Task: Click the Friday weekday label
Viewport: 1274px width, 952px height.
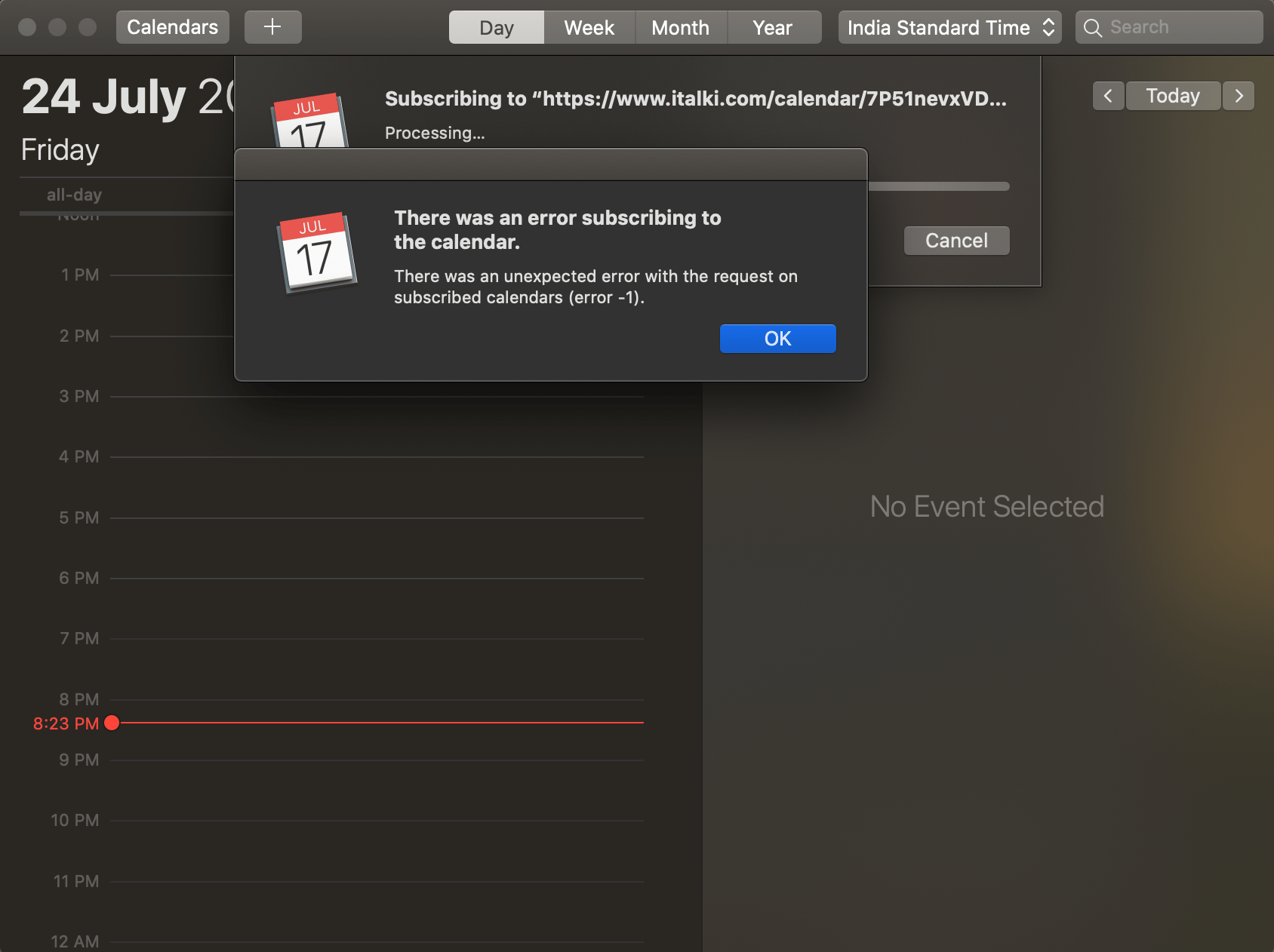Action: point(60,149)
